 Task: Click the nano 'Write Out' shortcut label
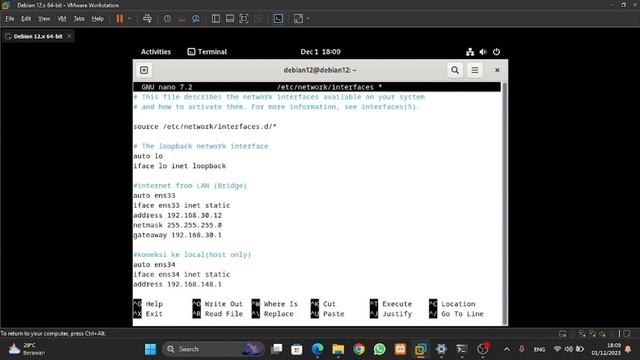224,304
